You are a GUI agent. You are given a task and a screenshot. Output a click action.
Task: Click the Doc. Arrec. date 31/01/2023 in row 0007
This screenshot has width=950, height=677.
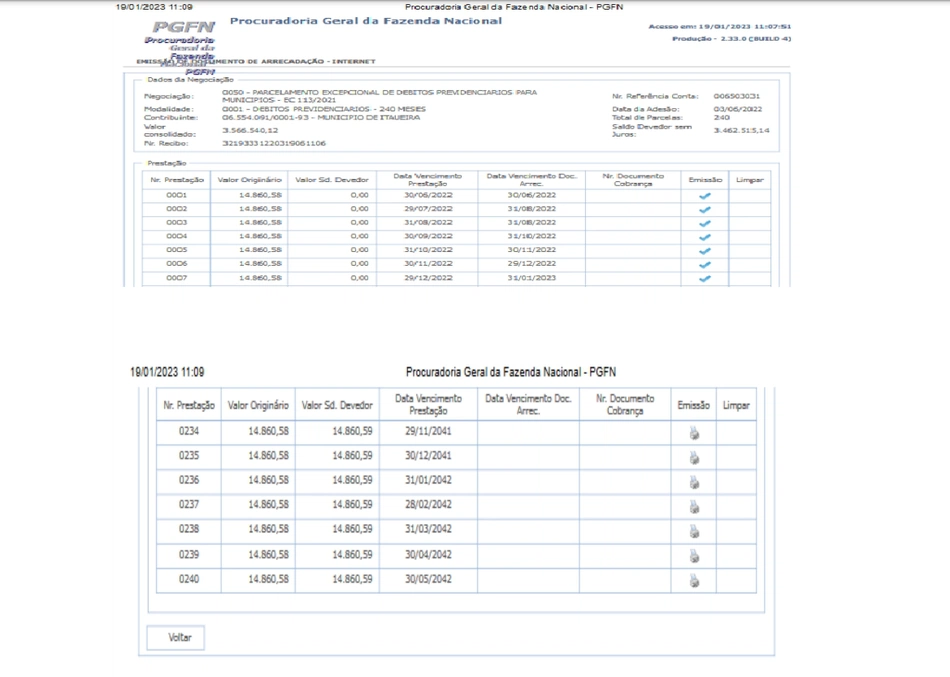(531, 278)
